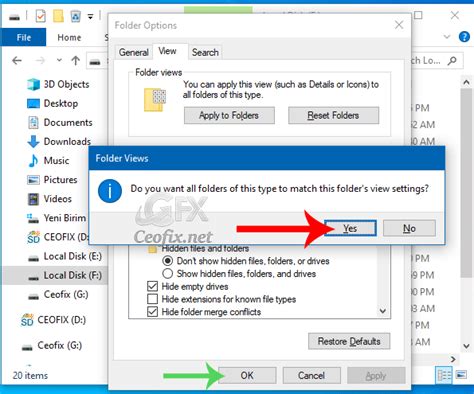This screenshot has width=474, height=394.
Task: Click the Downloads arrow icon
Action: pyautogui.click(x=33, y=141)
